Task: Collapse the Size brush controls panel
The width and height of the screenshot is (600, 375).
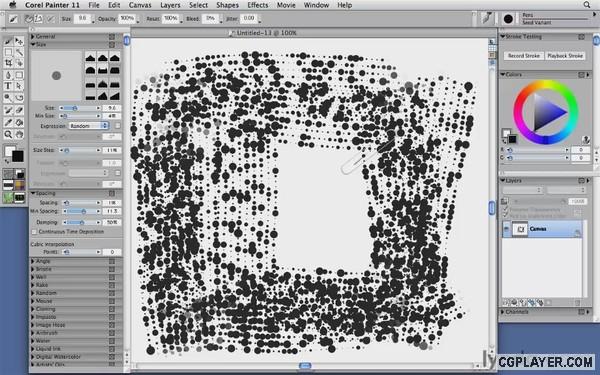Action: [33, 44]
